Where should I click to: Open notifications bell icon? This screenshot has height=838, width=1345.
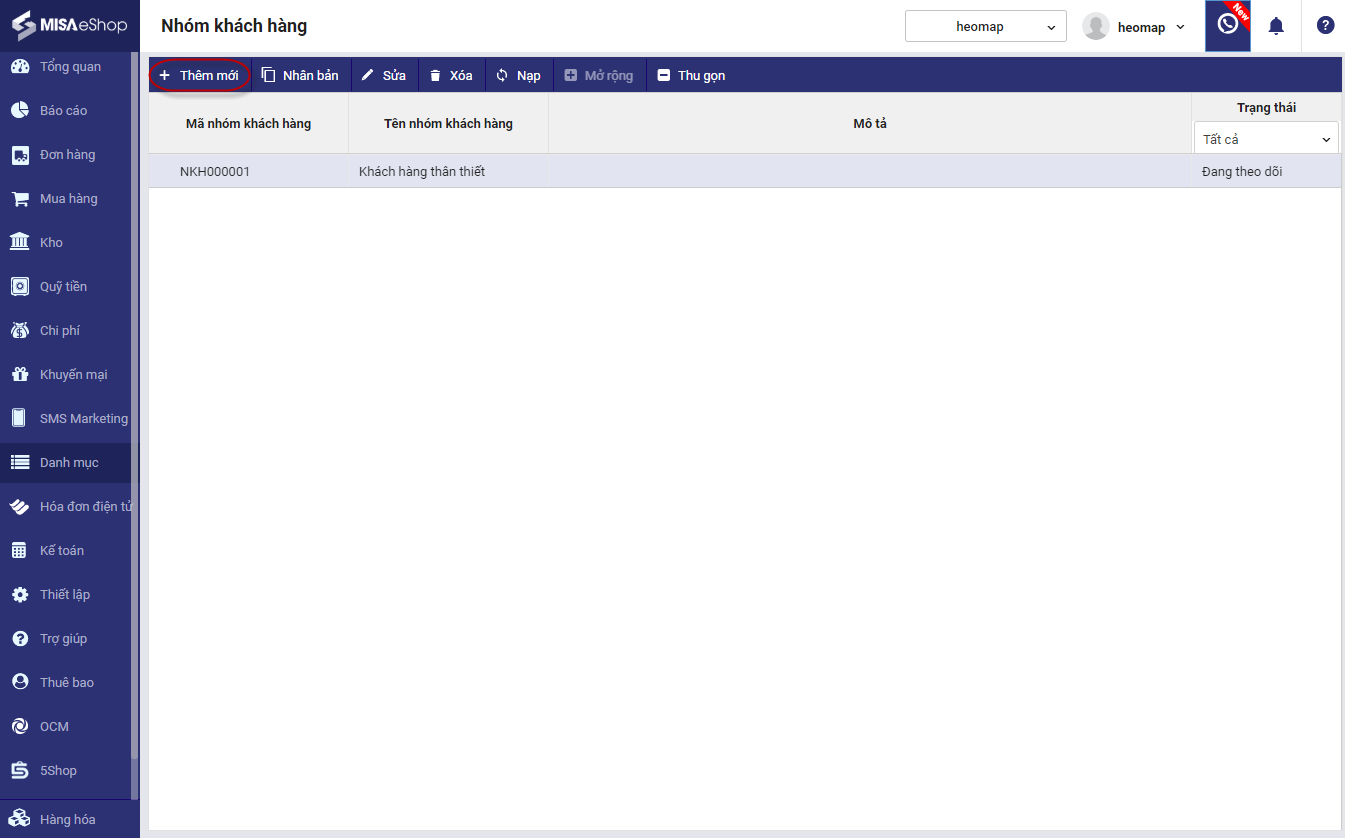[1276, 26]
